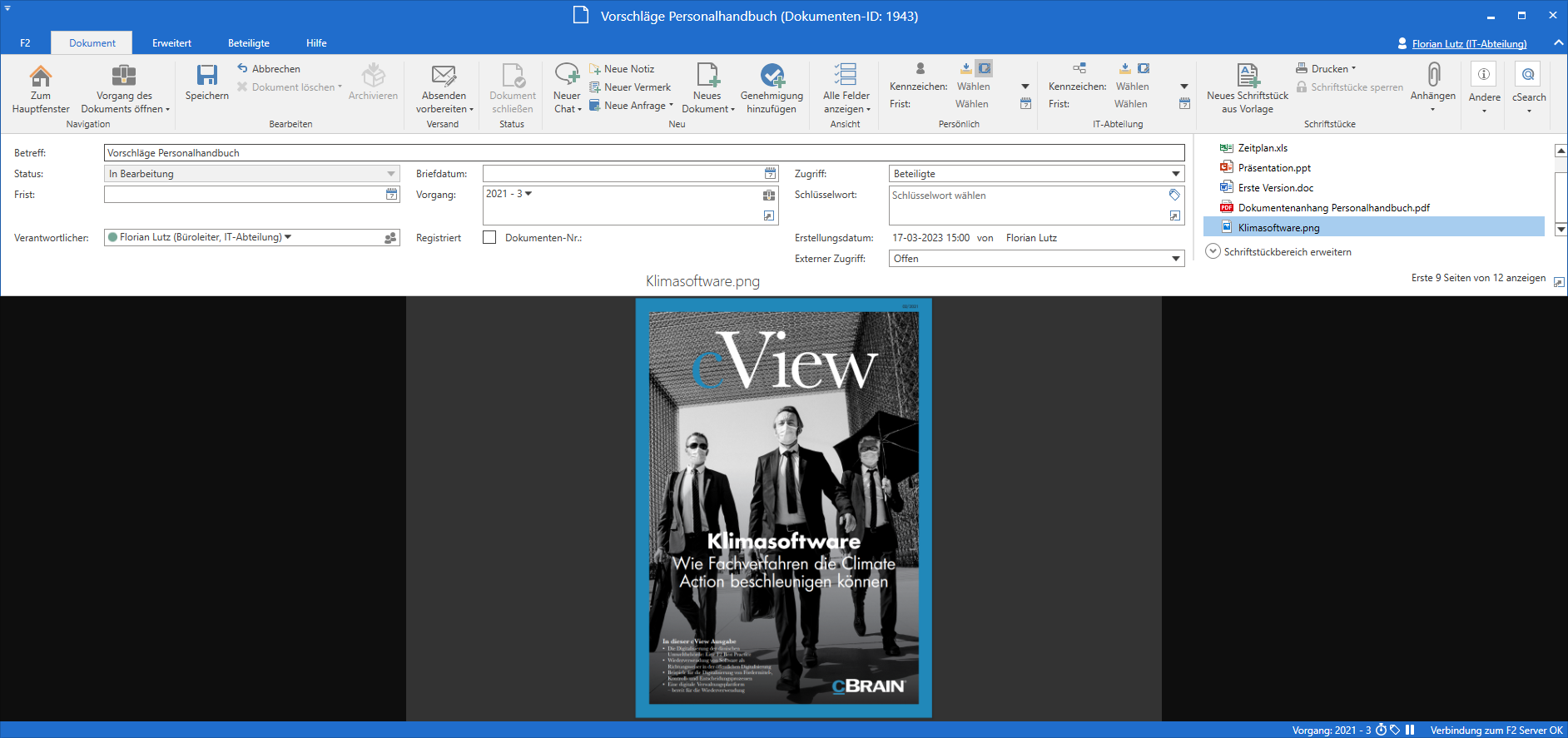The height and width of the screenshot is (738, 1568).
Task: Open Briefdatum calendar picker icon
Action: [x=771, y=173]
